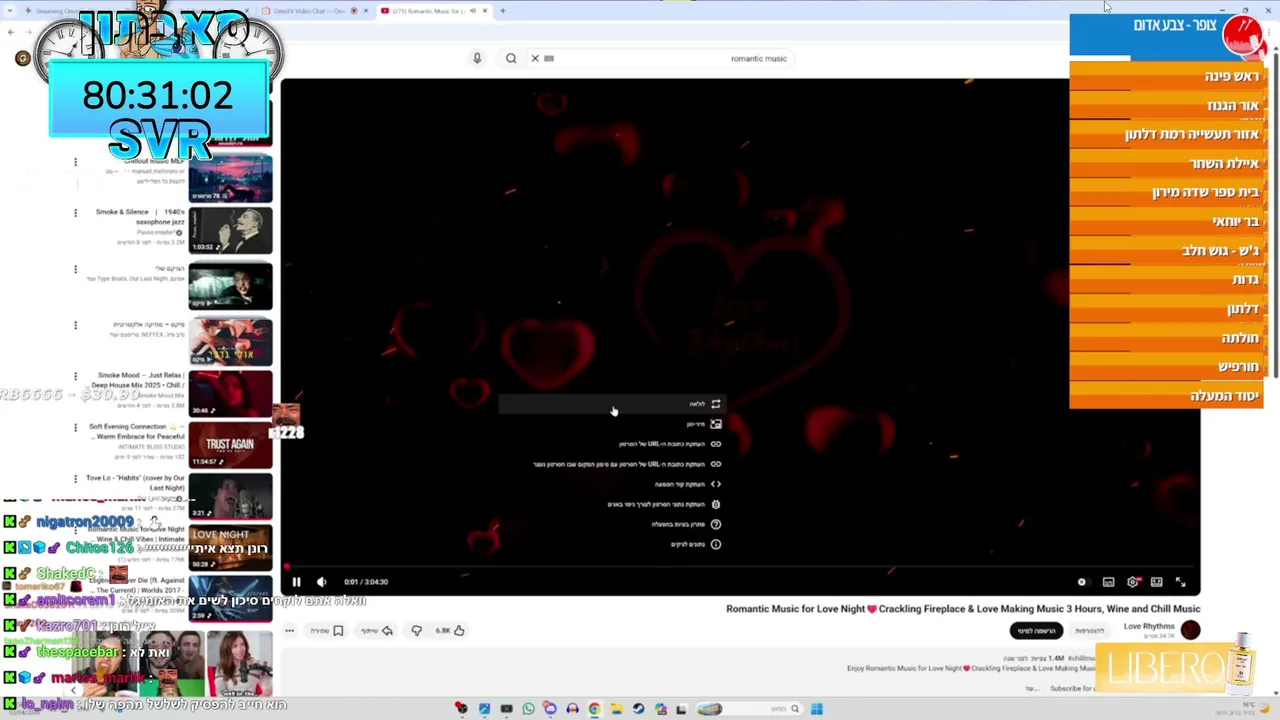Open options menu for Tove Lo Habits video
This screenshot has width=1280, height=720.
click(75, 479)
